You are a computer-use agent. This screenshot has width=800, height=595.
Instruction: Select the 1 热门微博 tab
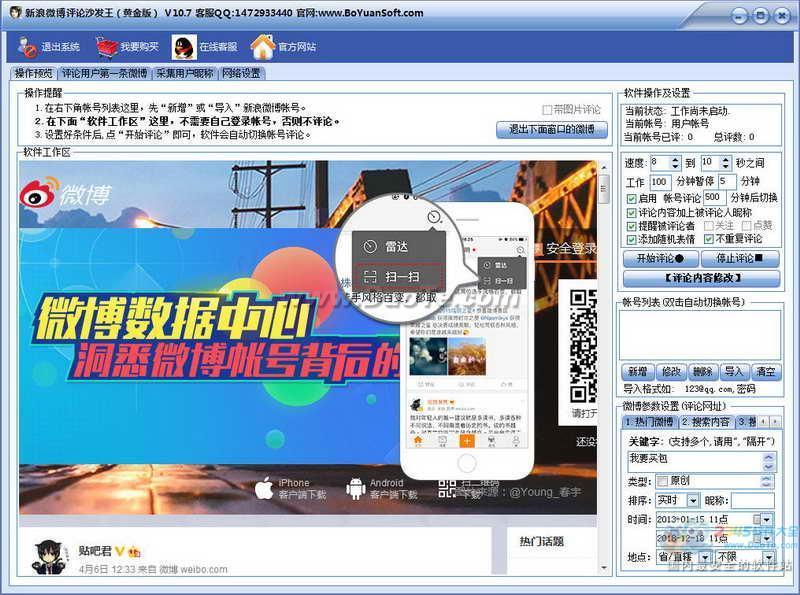(650, 422)
